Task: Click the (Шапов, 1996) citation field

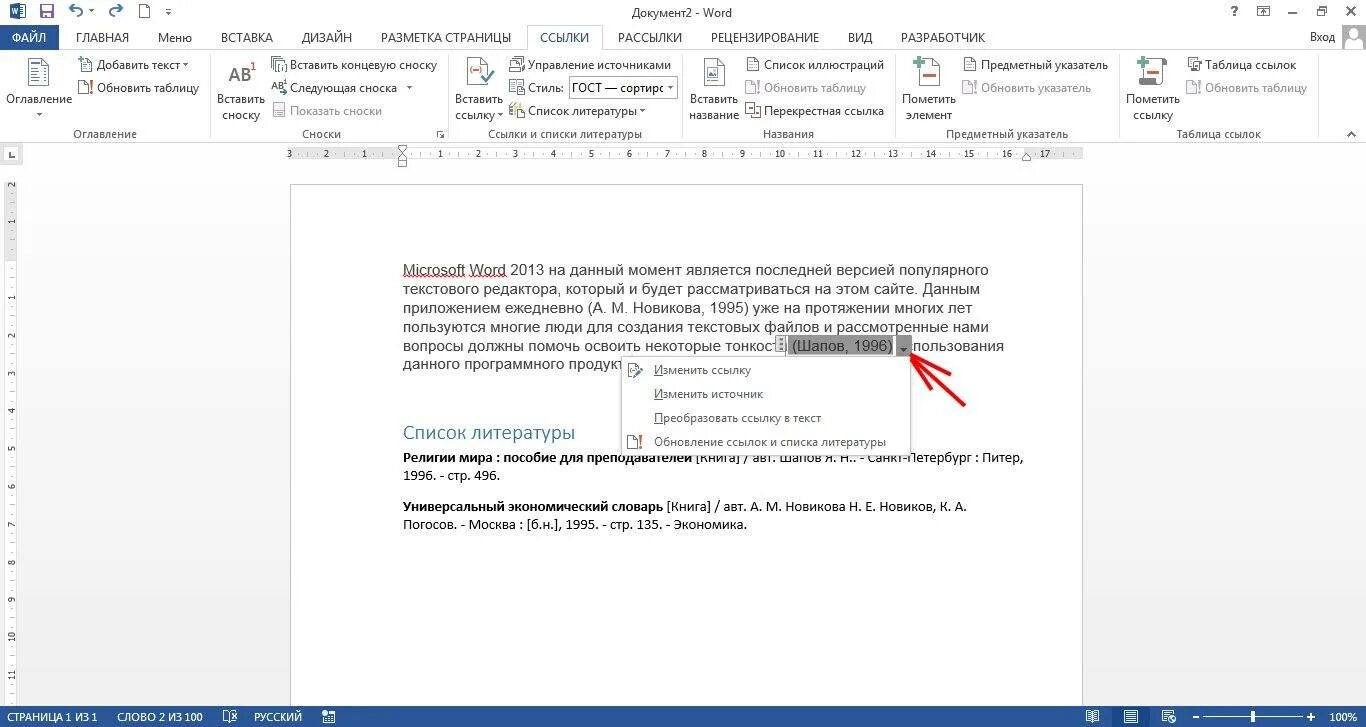Action: click(x=841, y=346)
